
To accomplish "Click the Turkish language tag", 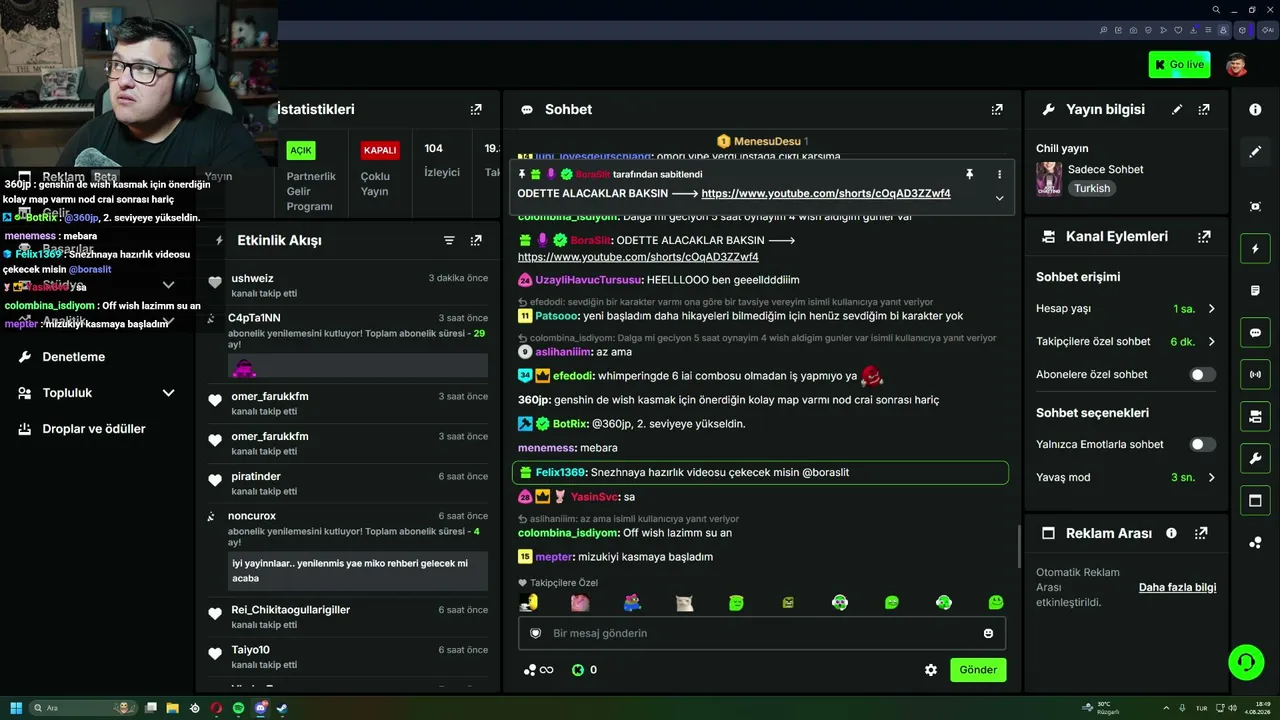I will (1092, 188).
